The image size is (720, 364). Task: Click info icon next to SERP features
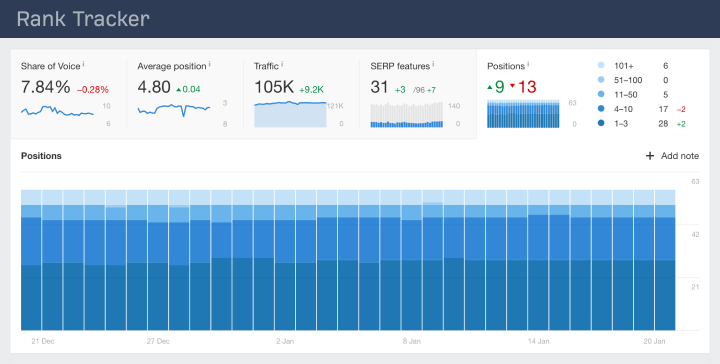pos(433,65)
